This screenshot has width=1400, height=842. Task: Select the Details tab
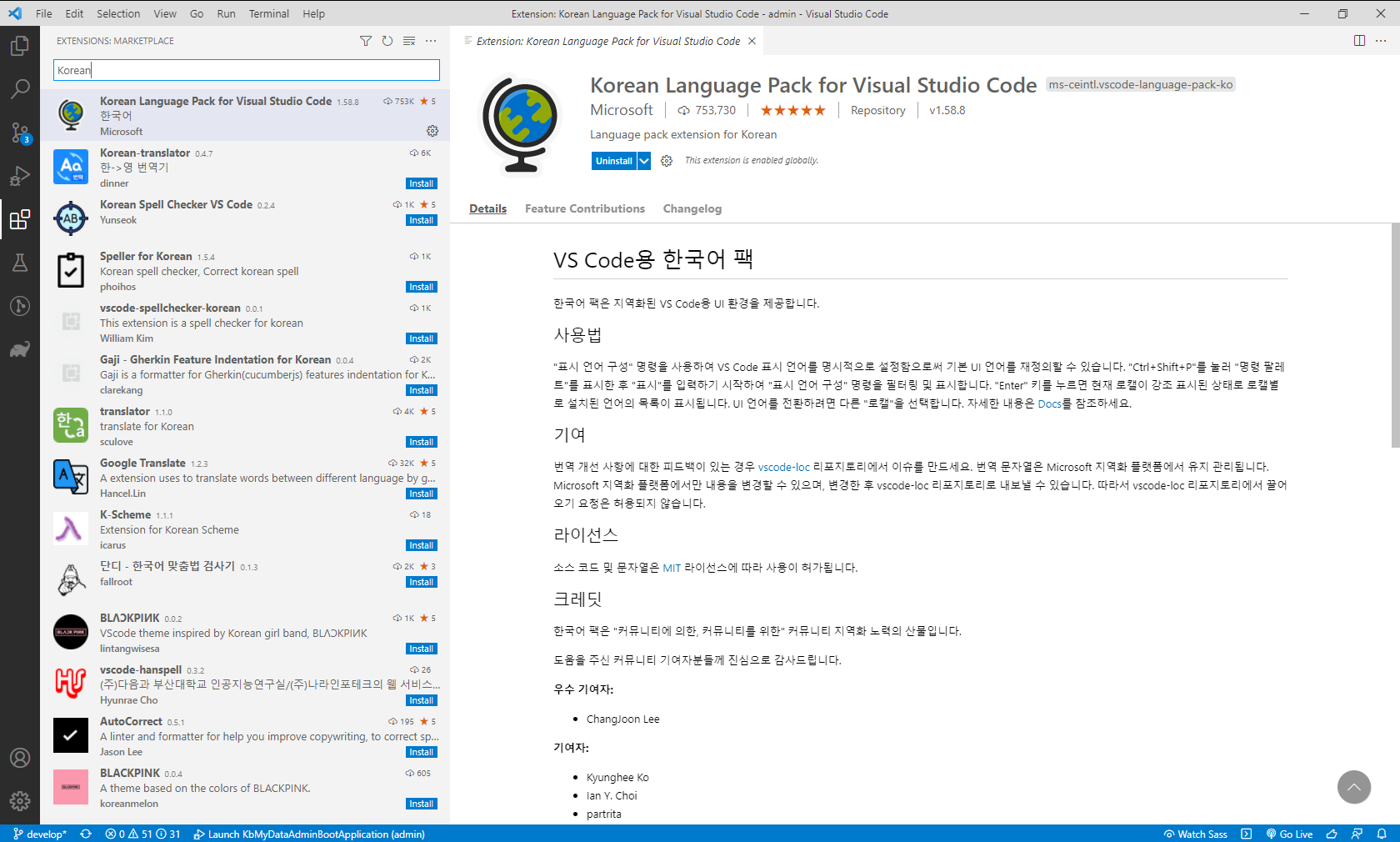pyautogui.click(x=487, y=208)
